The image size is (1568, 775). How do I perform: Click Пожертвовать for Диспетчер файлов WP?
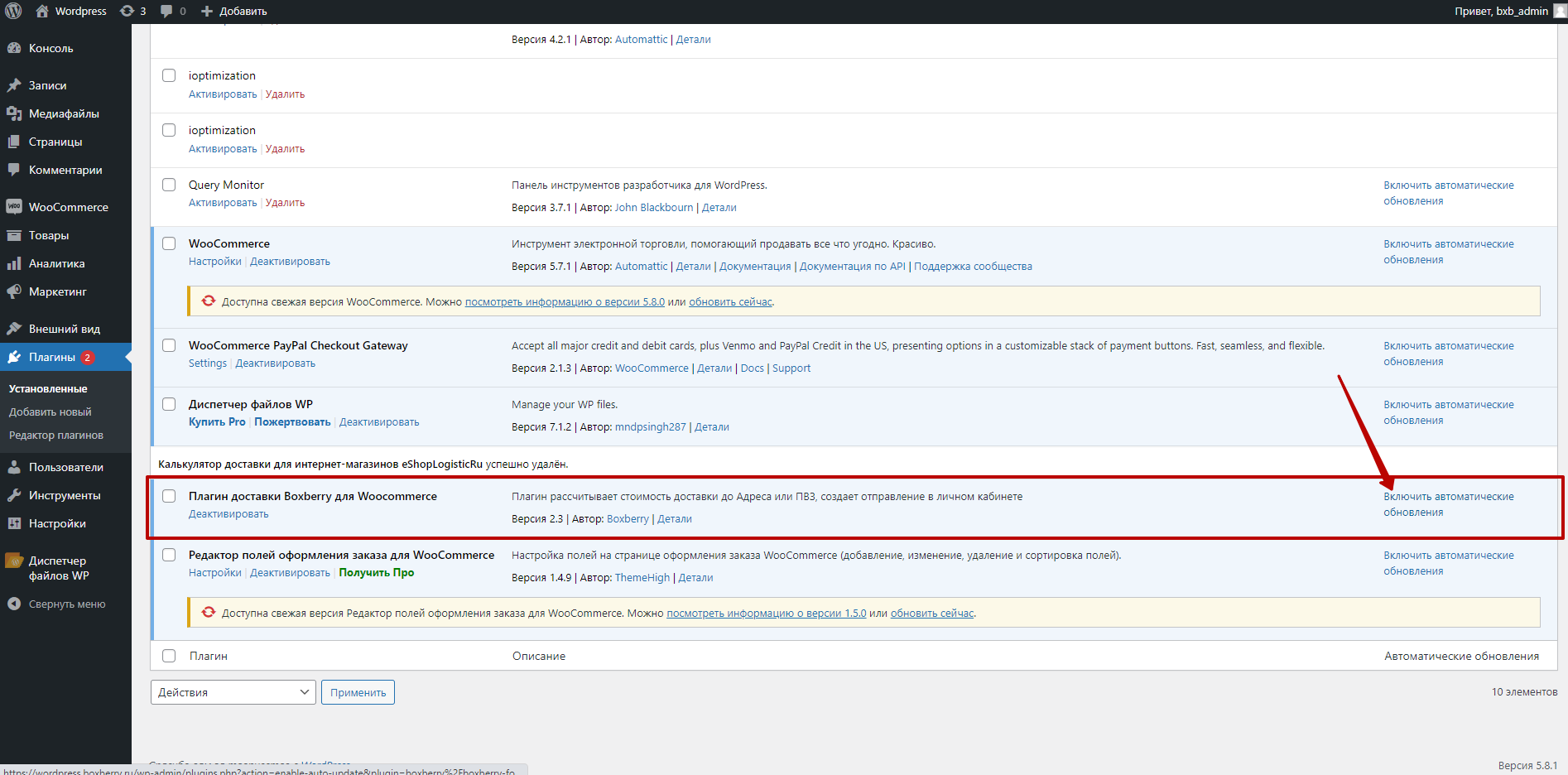point(292,422)
